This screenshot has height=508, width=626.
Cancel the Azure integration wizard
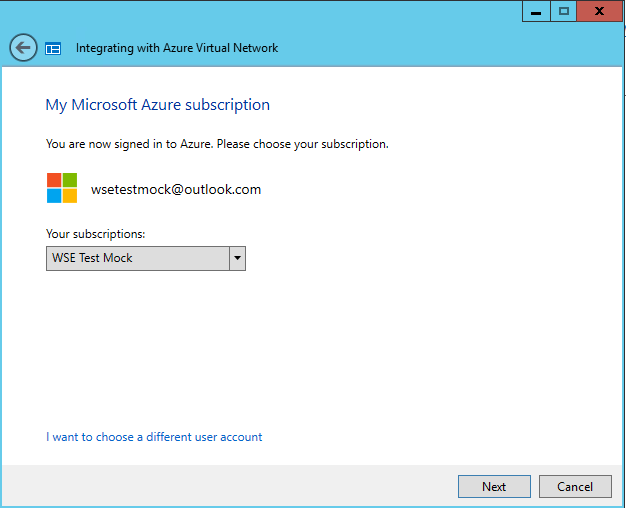pos(575,486)
